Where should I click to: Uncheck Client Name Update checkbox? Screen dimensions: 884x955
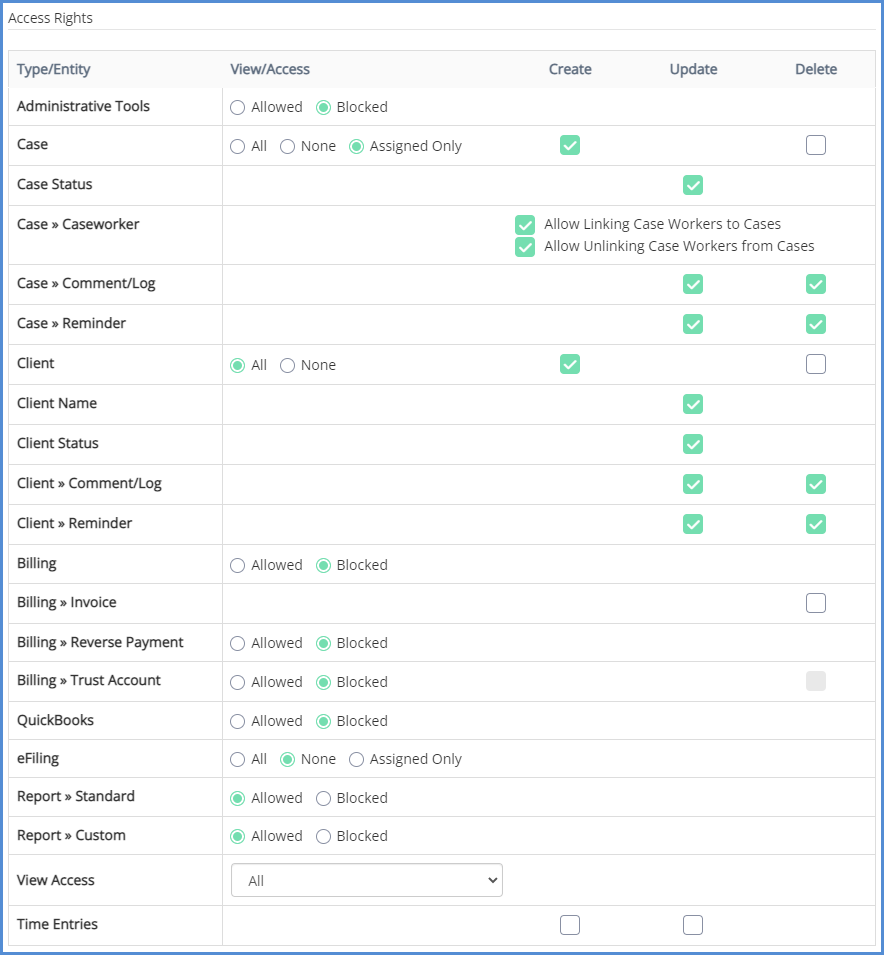[x=693, y=404]
